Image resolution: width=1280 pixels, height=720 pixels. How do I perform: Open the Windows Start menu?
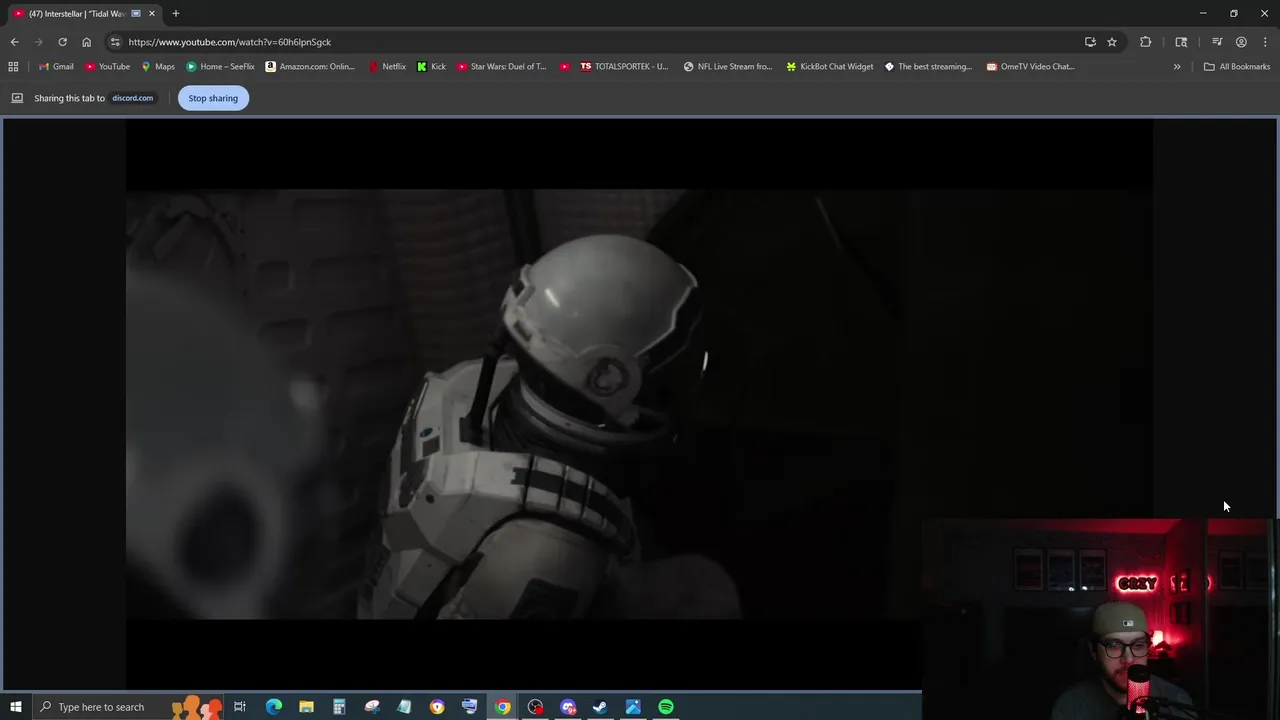point(15,707)
